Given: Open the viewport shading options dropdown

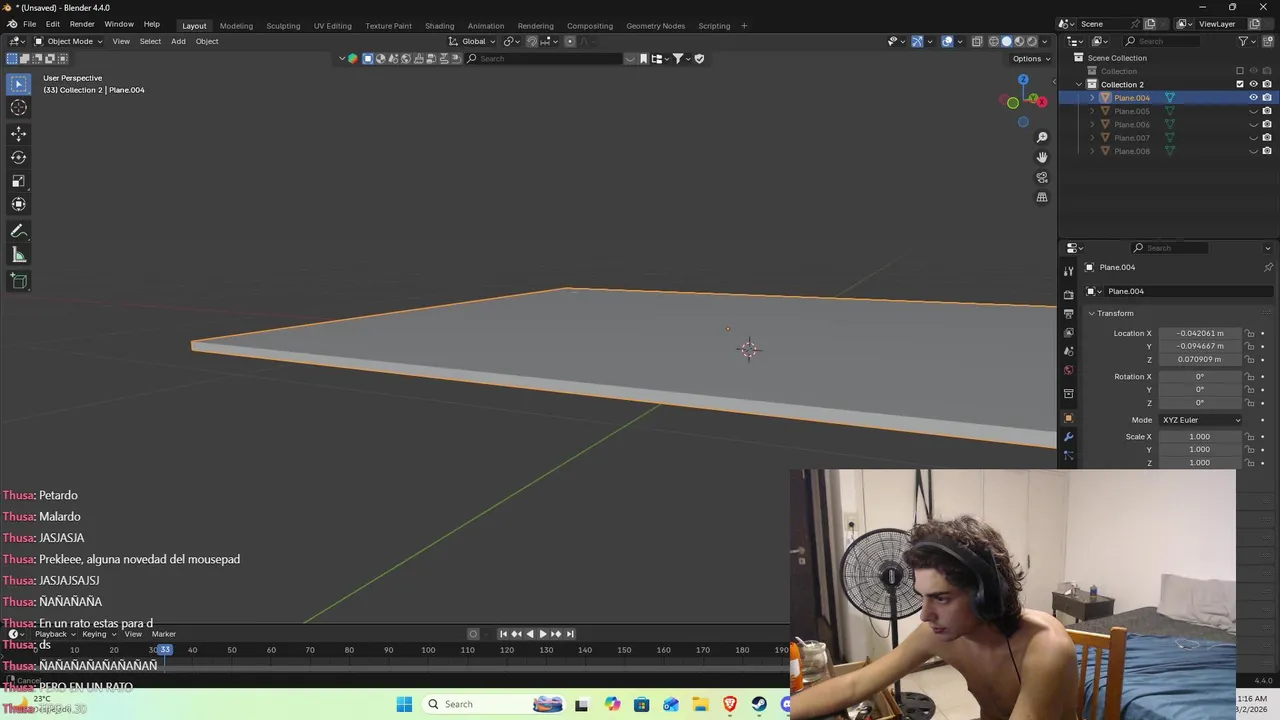Looking at the screenshot, I should pyautogui.click(x=1045, y=41).
